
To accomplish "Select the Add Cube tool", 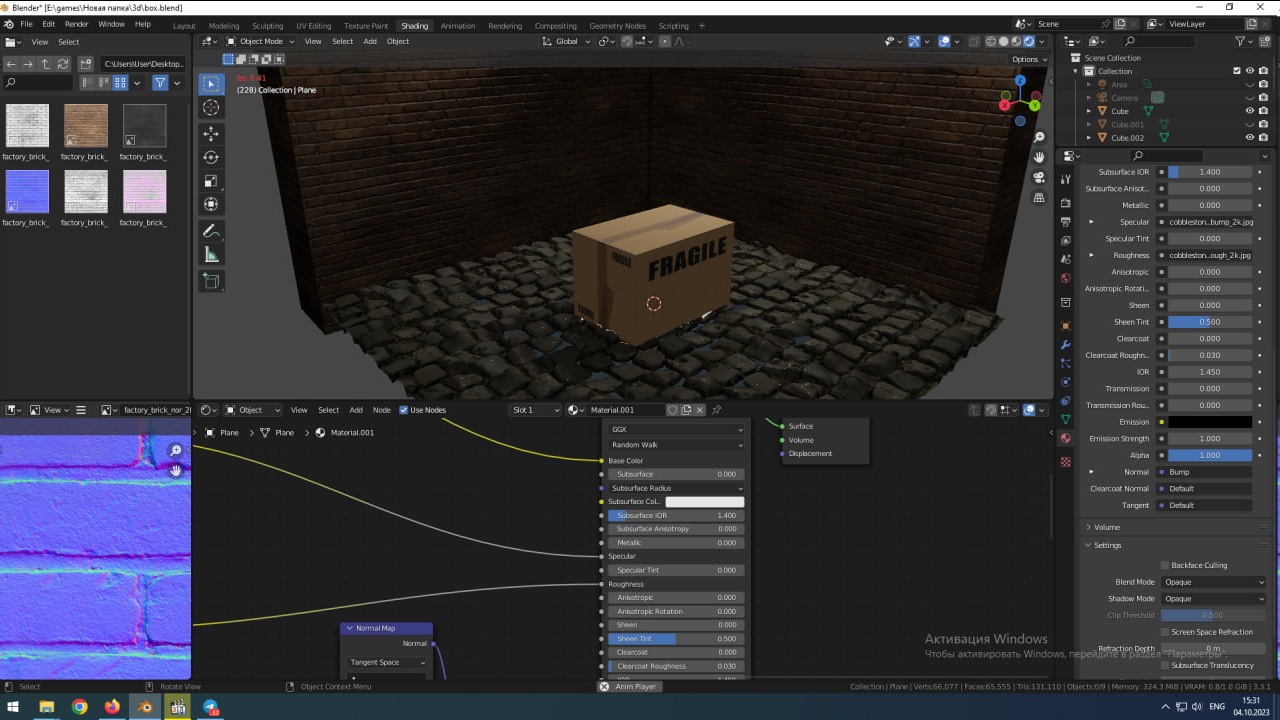I will pos(211,282).
